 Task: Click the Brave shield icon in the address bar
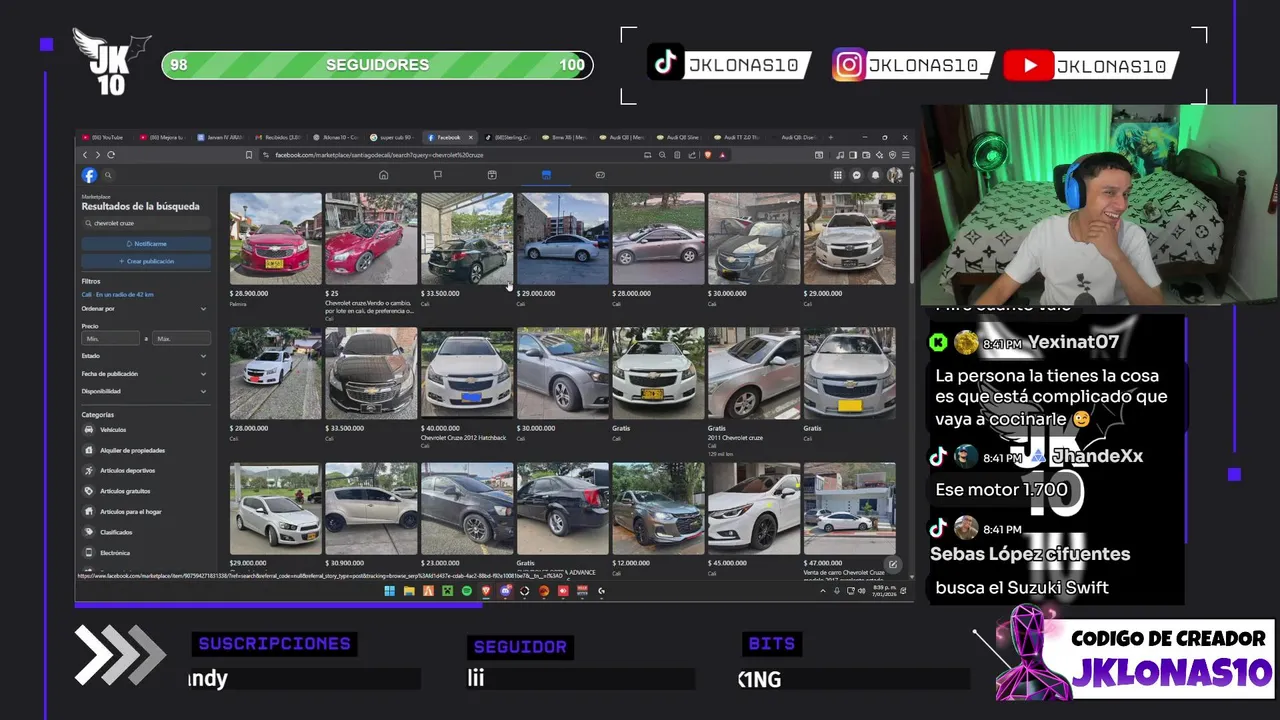(708, 155)
